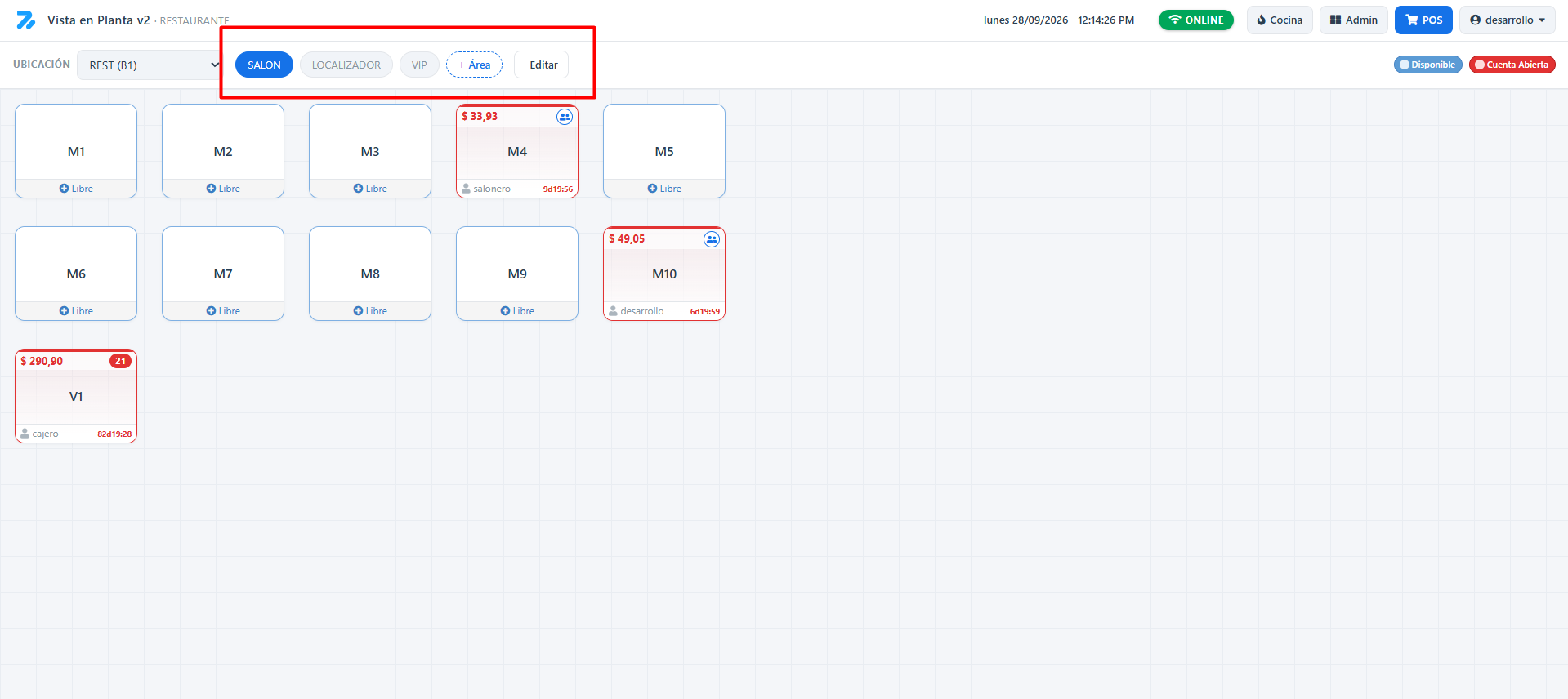Screen dimensions: 1568x699
Task: Click the ONLINE status indicator
Action: pos(1196,20)
